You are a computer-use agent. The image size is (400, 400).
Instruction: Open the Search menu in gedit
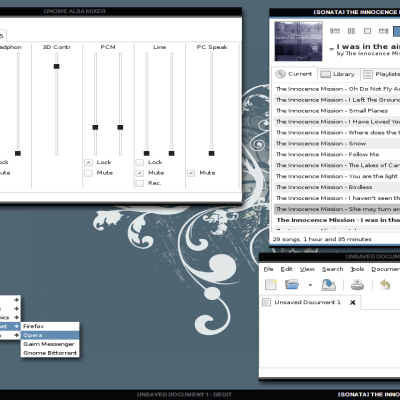point(332,269)
